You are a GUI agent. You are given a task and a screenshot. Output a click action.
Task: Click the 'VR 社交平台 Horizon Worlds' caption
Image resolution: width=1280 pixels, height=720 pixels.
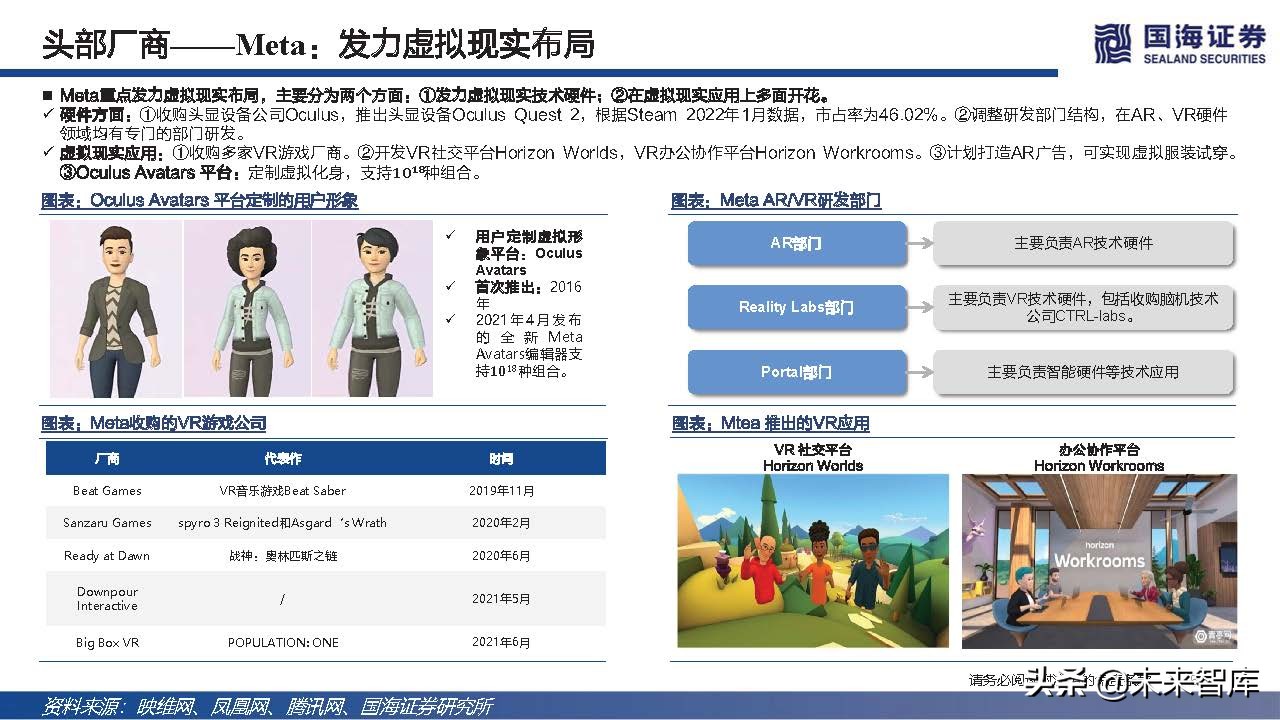click(x=813, y=458)
